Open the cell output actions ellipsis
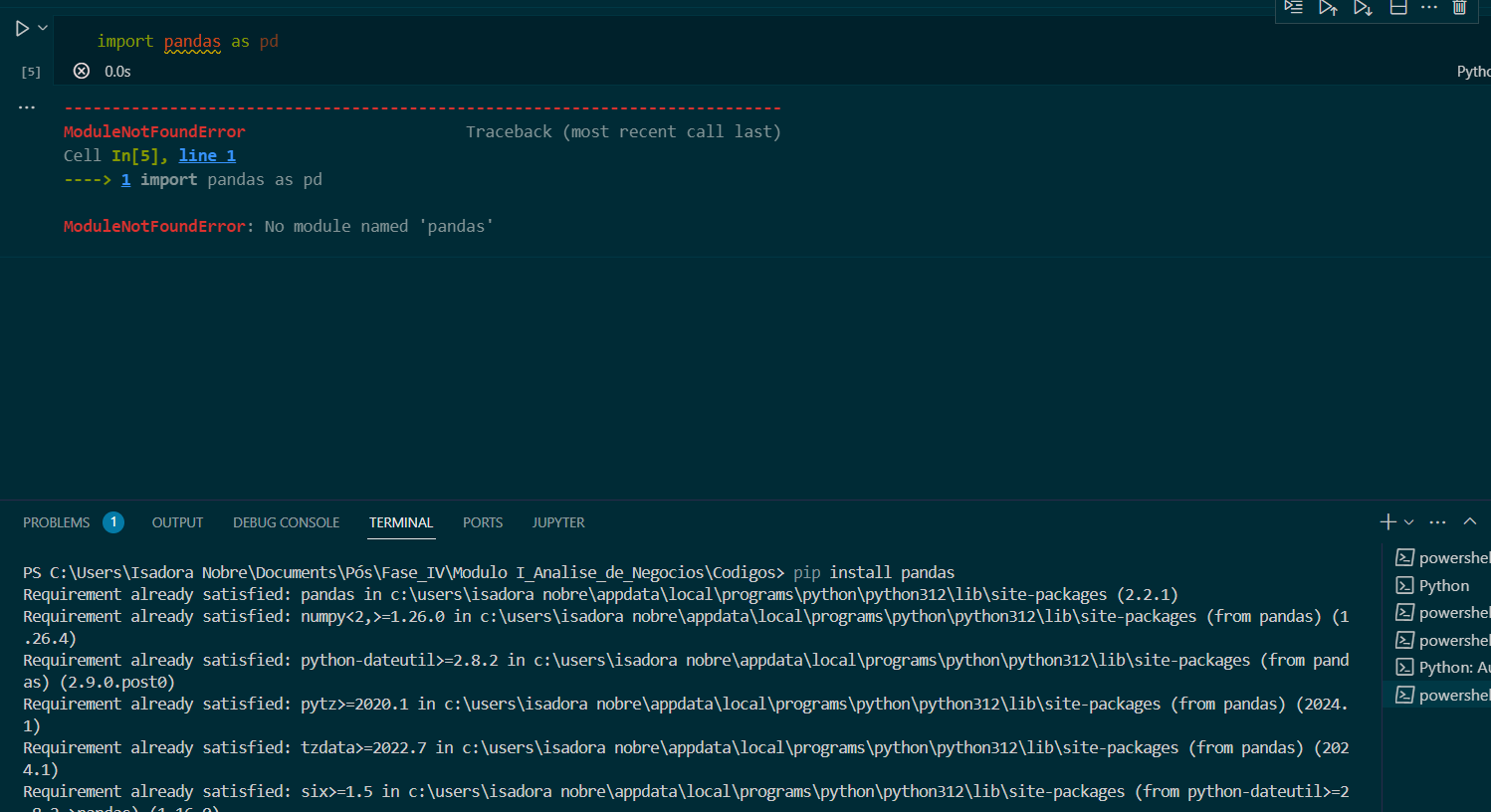1491x812 pixels. [27, 106]
